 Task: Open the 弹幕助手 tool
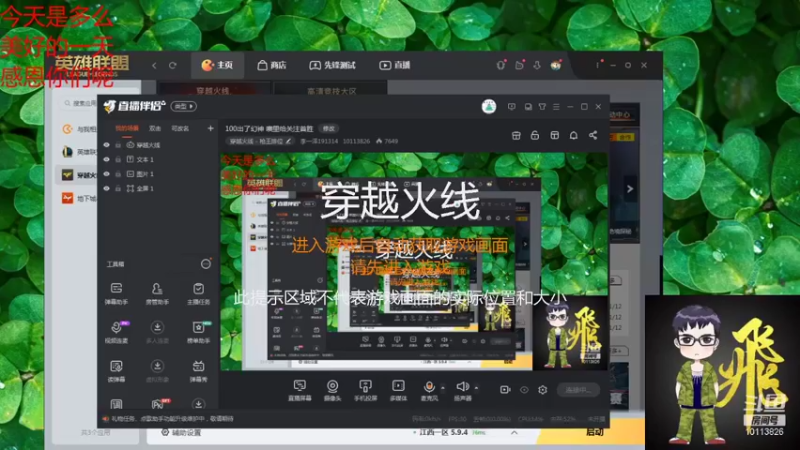[116, 293]
